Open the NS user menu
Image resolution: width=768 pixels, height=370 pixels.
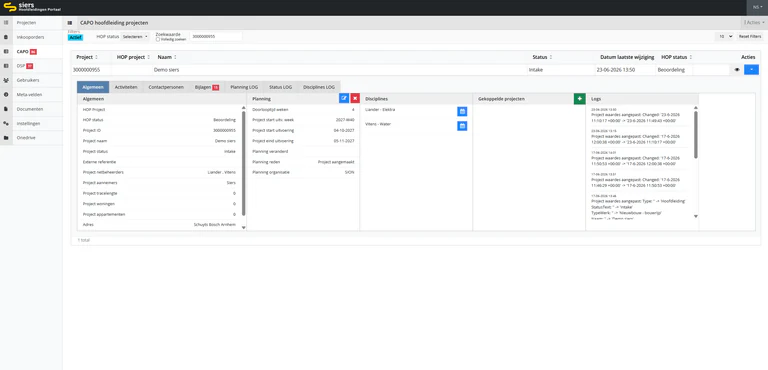758,7
